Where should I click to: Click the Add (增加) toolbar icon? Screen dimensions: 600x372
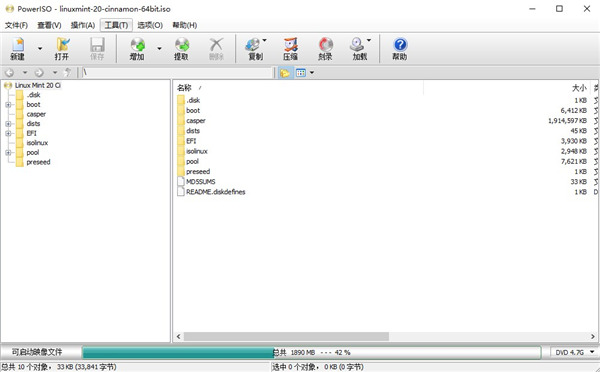click(x=137, y=45)
